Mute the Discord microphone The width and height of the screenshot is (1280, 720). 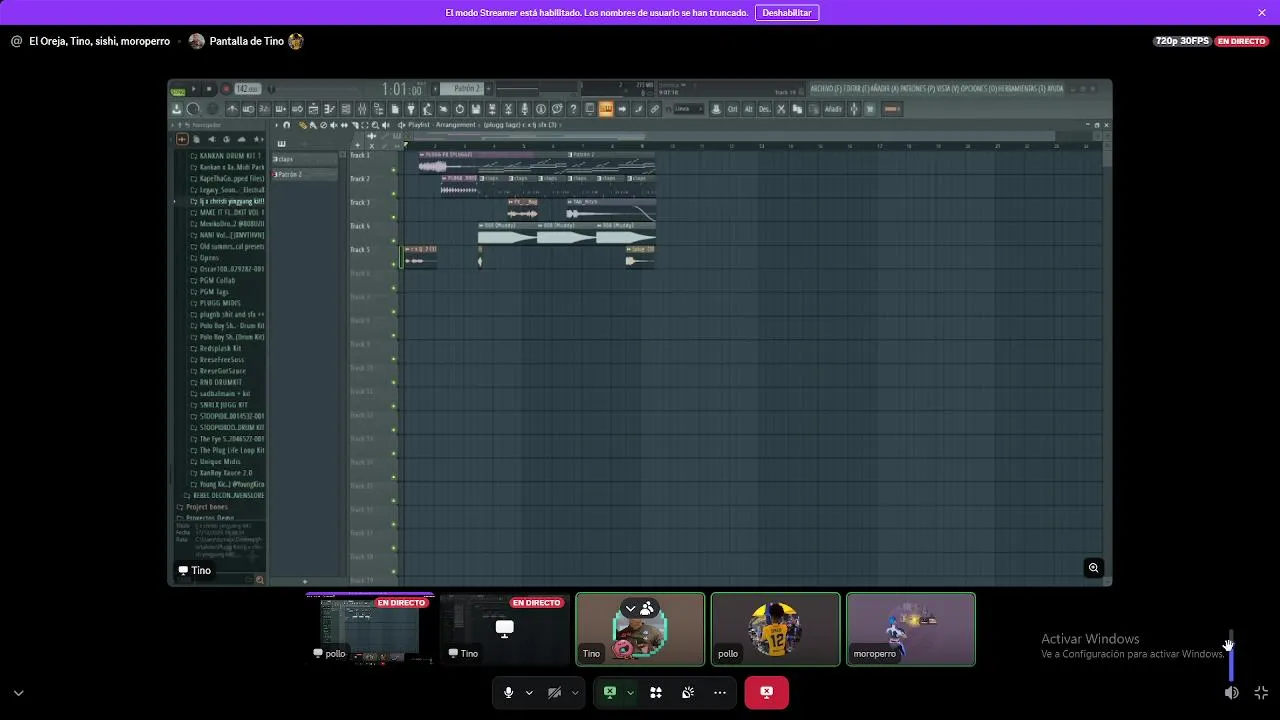click(508, 692)
